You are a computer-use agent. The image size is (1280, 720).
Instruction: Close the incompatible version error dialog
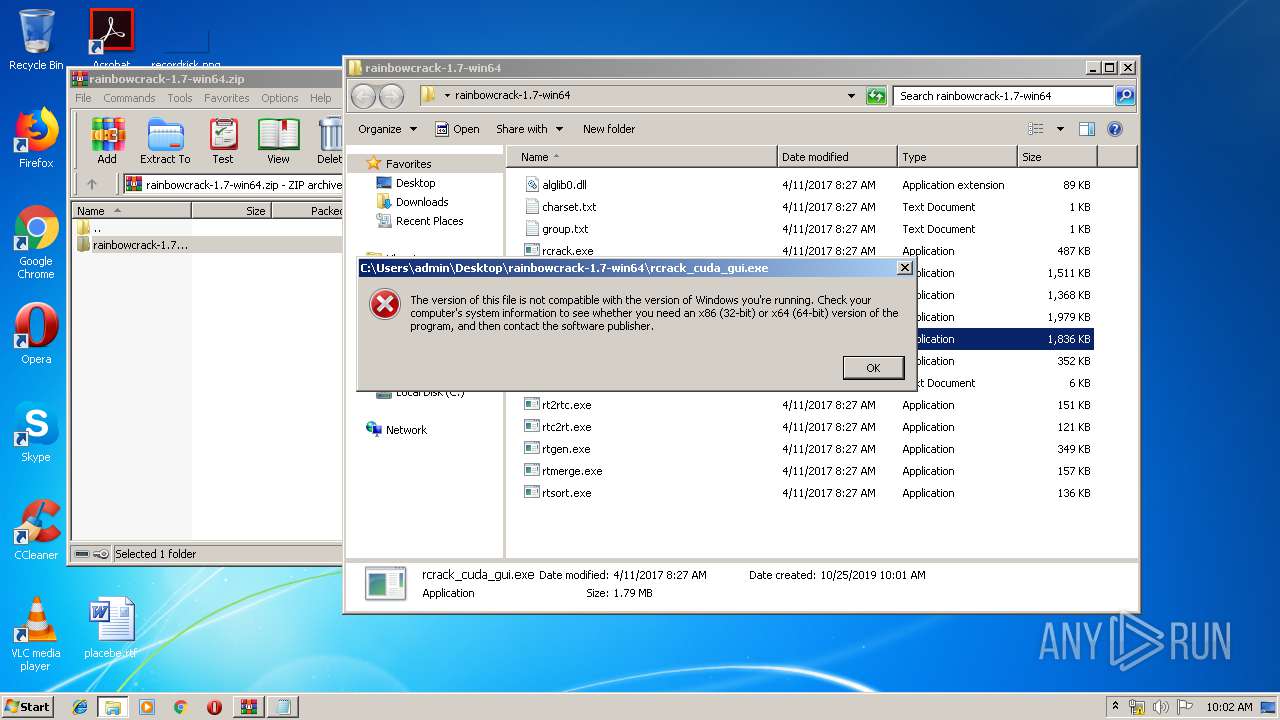tap(905, 268)
